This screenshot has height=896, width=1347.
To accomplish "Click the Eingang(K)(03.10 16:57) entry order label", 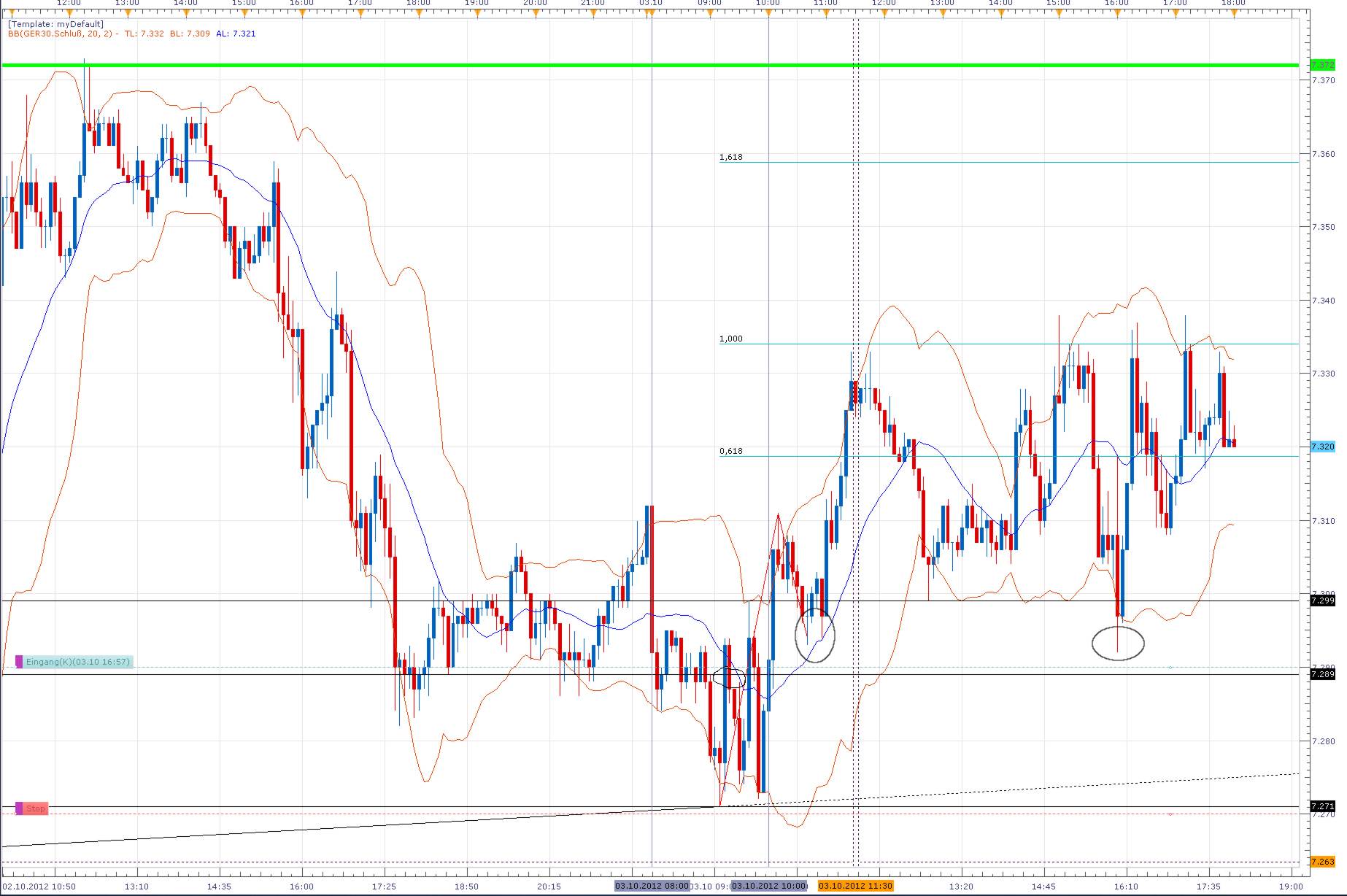I will tap(77, 663).
